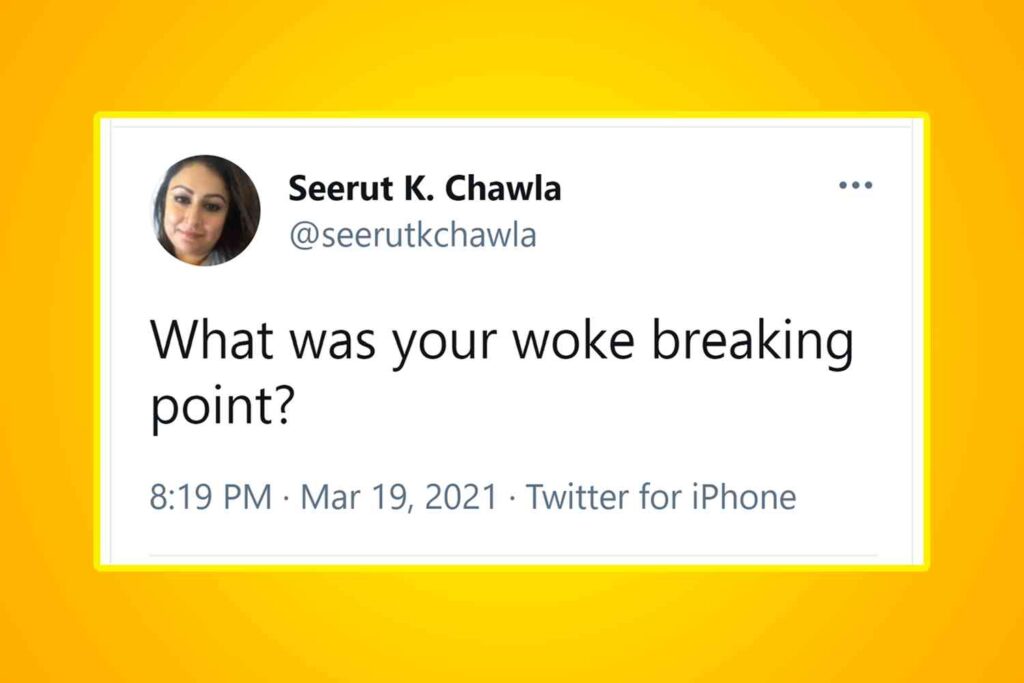This screenshot has width=1024, height=683.
Task: Click the divider line below the timestamp
Action: (512, 555)
